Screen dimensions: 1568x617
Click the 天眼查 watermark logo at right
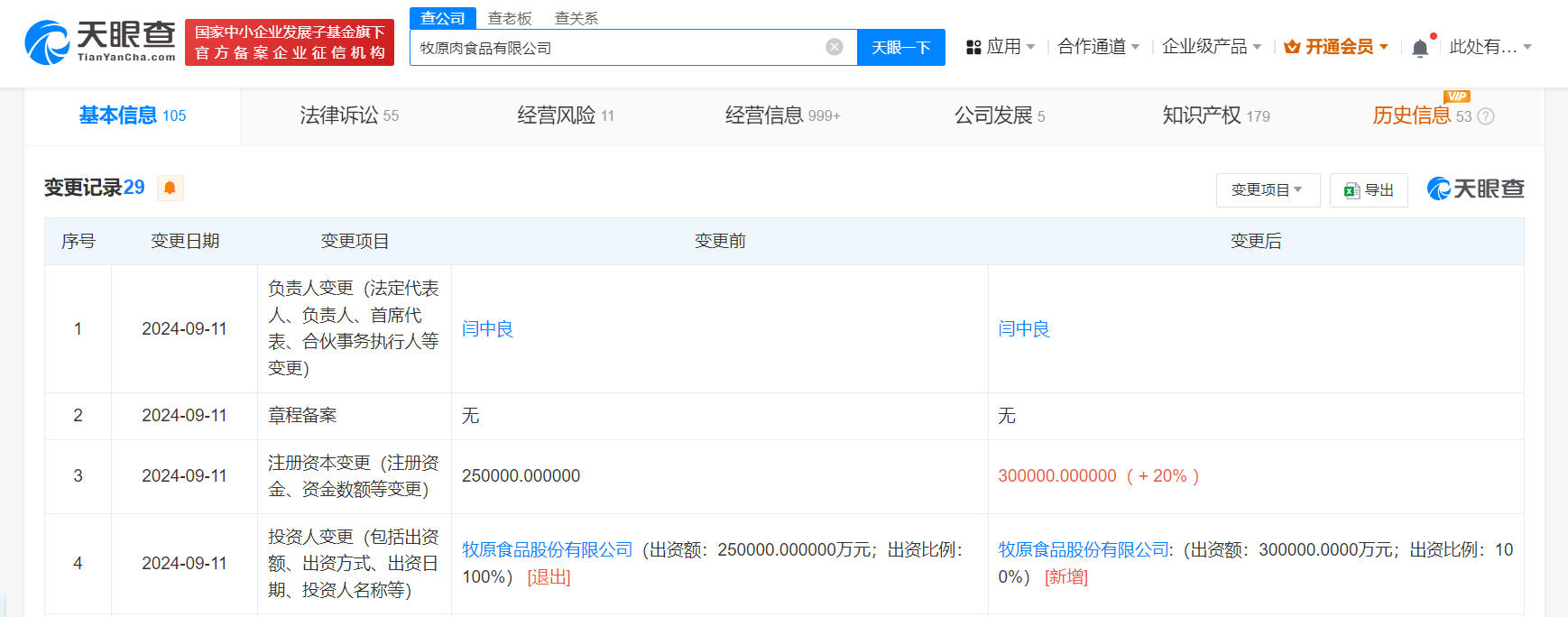(x=1475, y=189)
